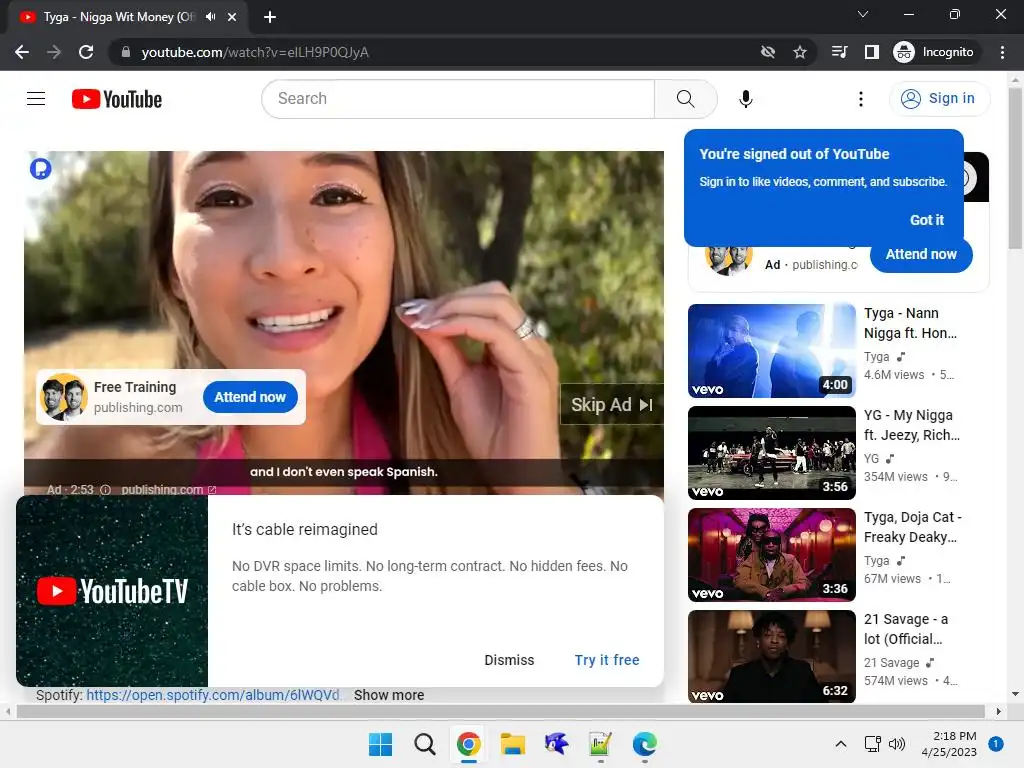This screenshot has height=768, width=1024.
Task: Click the horizontal page scrollbar
Action: click(500, 711)
